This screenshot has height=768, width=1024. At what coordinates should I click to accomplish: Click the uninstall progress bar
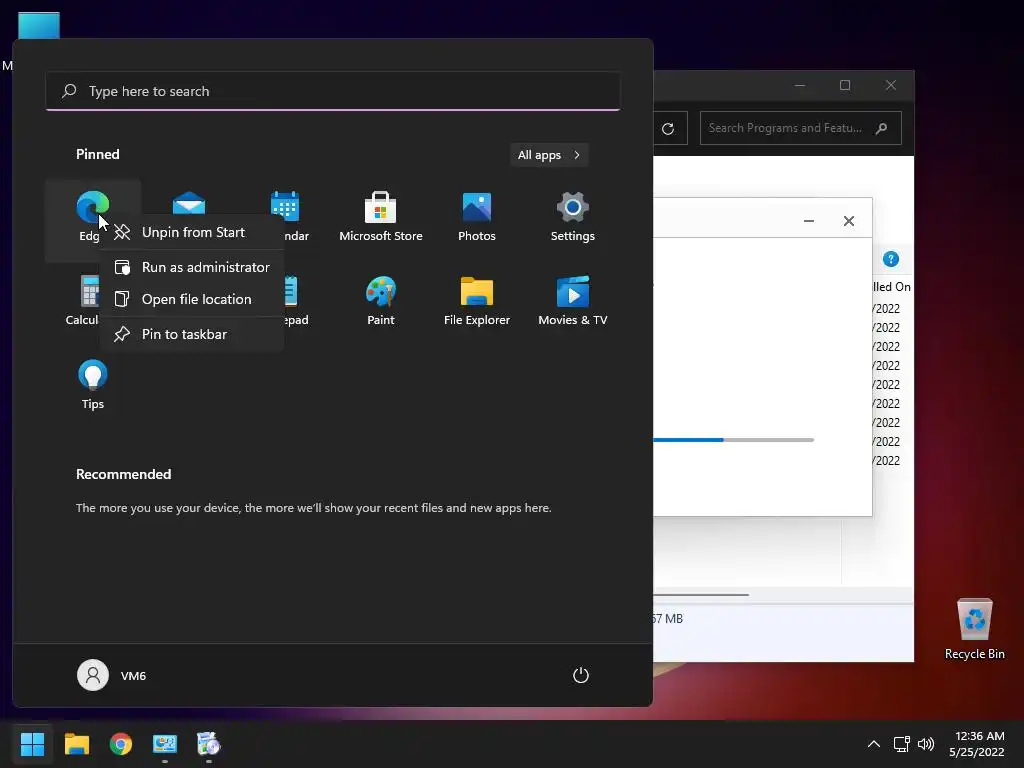pos(733,440)
